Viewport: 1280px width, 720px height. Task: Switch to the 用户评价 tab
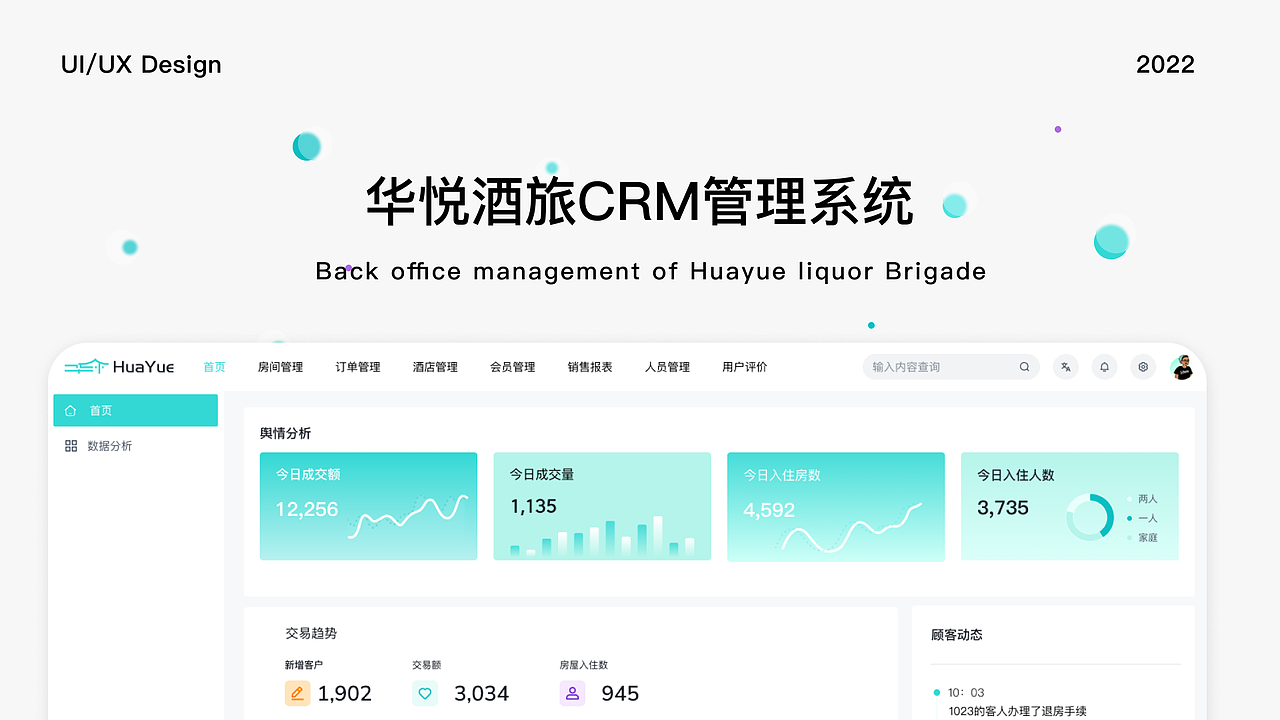pyautogui.click(x=744, y=367)
